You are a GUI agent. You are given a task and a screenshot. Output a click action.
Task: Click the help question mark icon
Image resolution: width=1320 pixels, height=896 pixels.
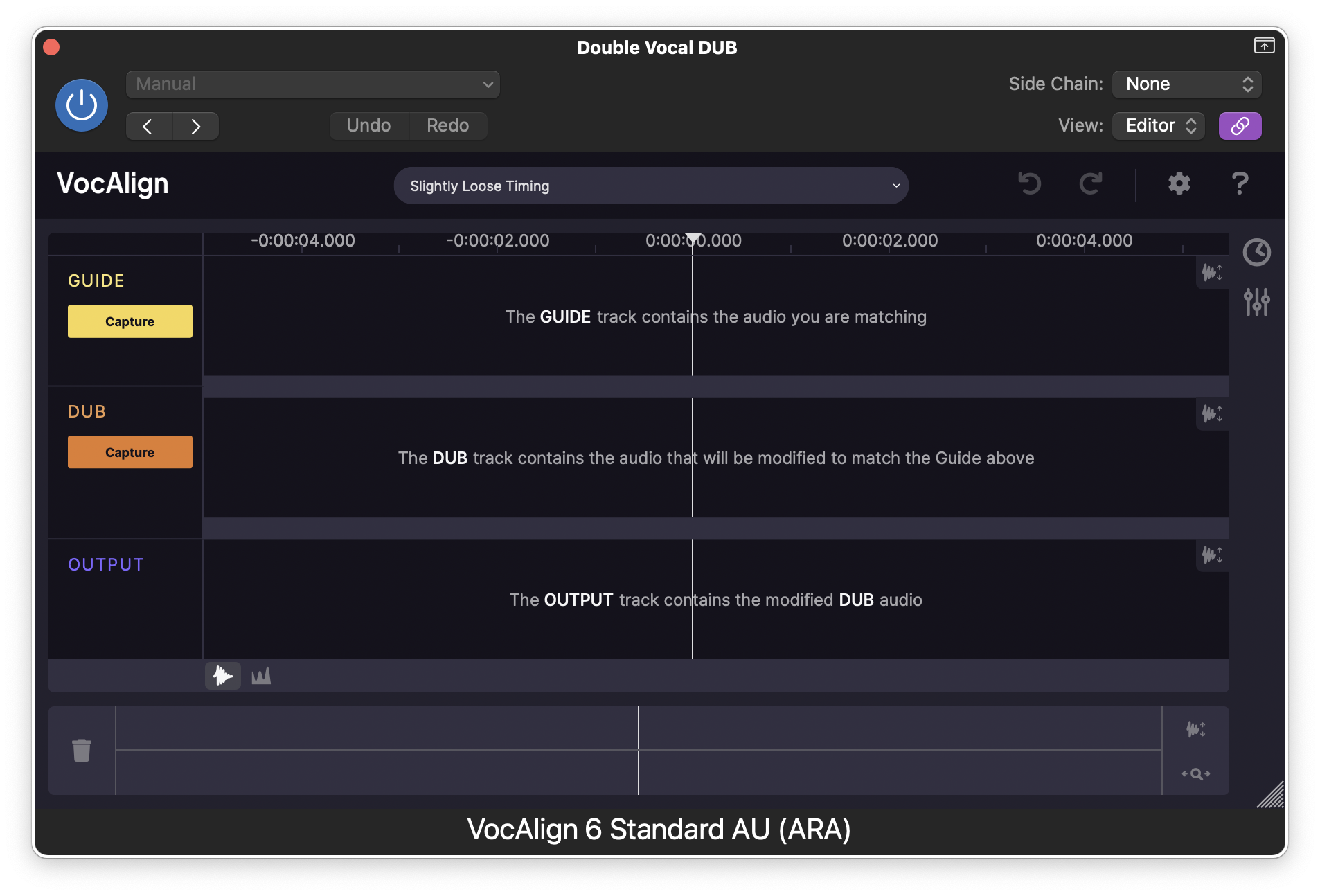(x=1240, y=184)
